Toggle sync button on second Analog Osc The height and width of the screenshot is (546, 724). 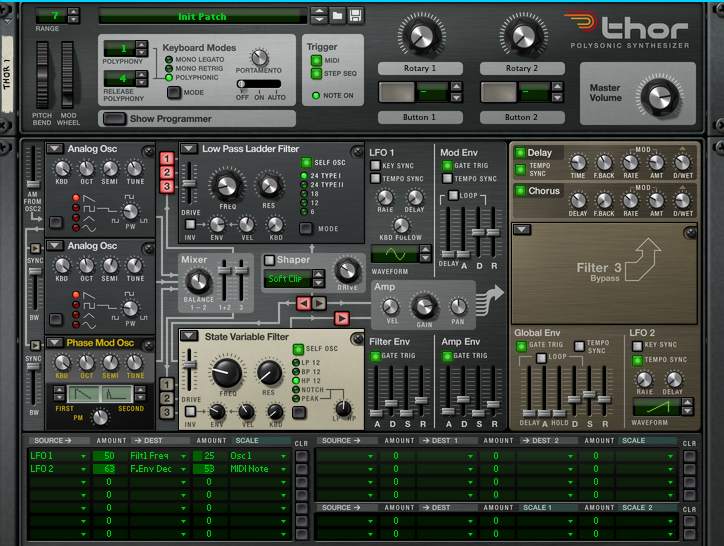(x=35, y=249)
